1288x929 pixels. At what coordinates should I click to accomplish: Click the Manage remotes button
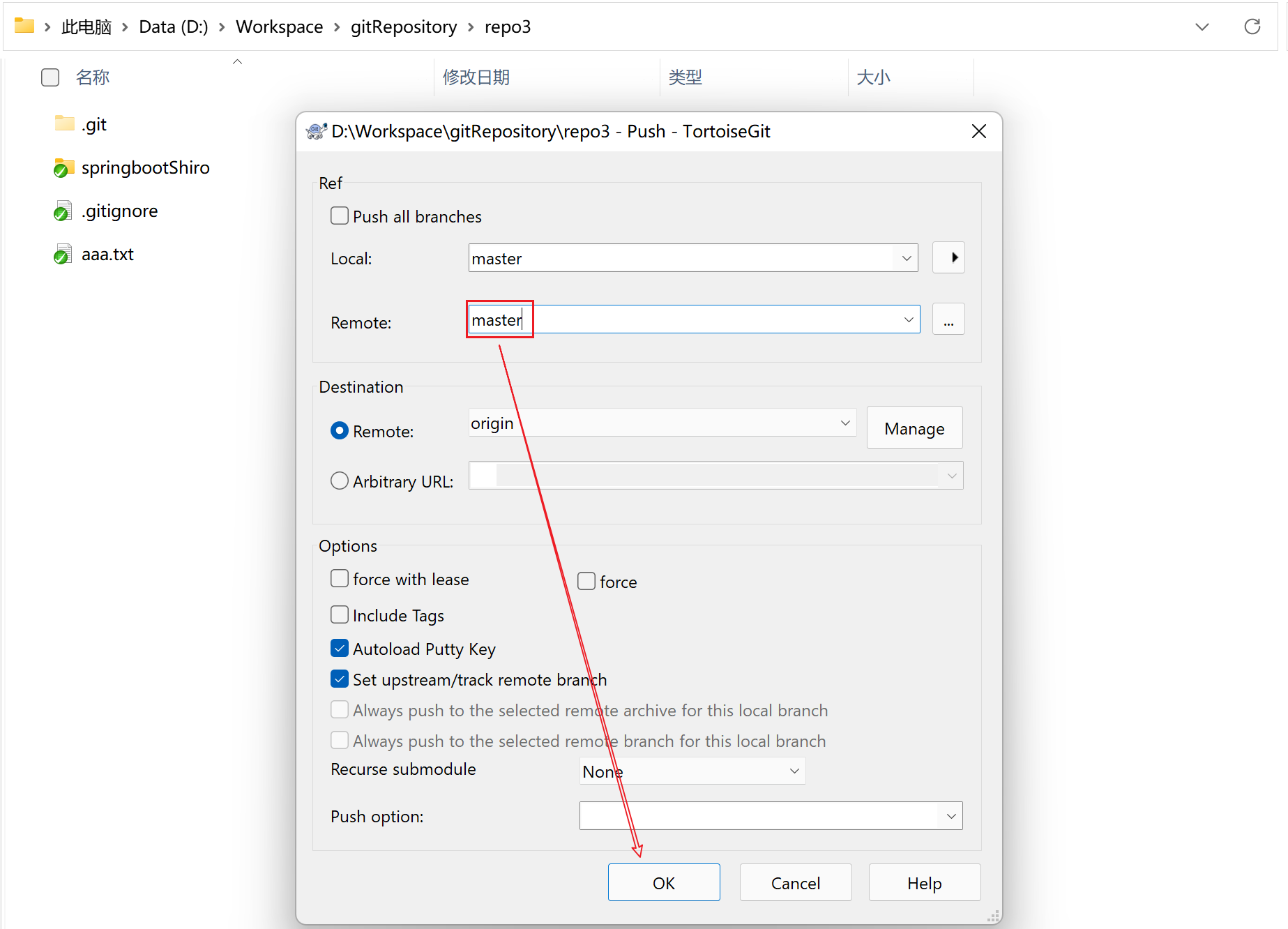pos(914,428)
